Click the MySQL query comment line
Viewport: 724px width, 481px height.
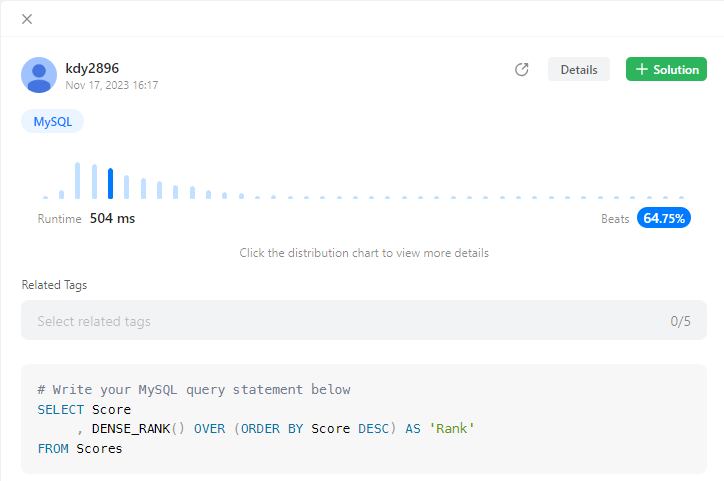(x=194, y=390)
